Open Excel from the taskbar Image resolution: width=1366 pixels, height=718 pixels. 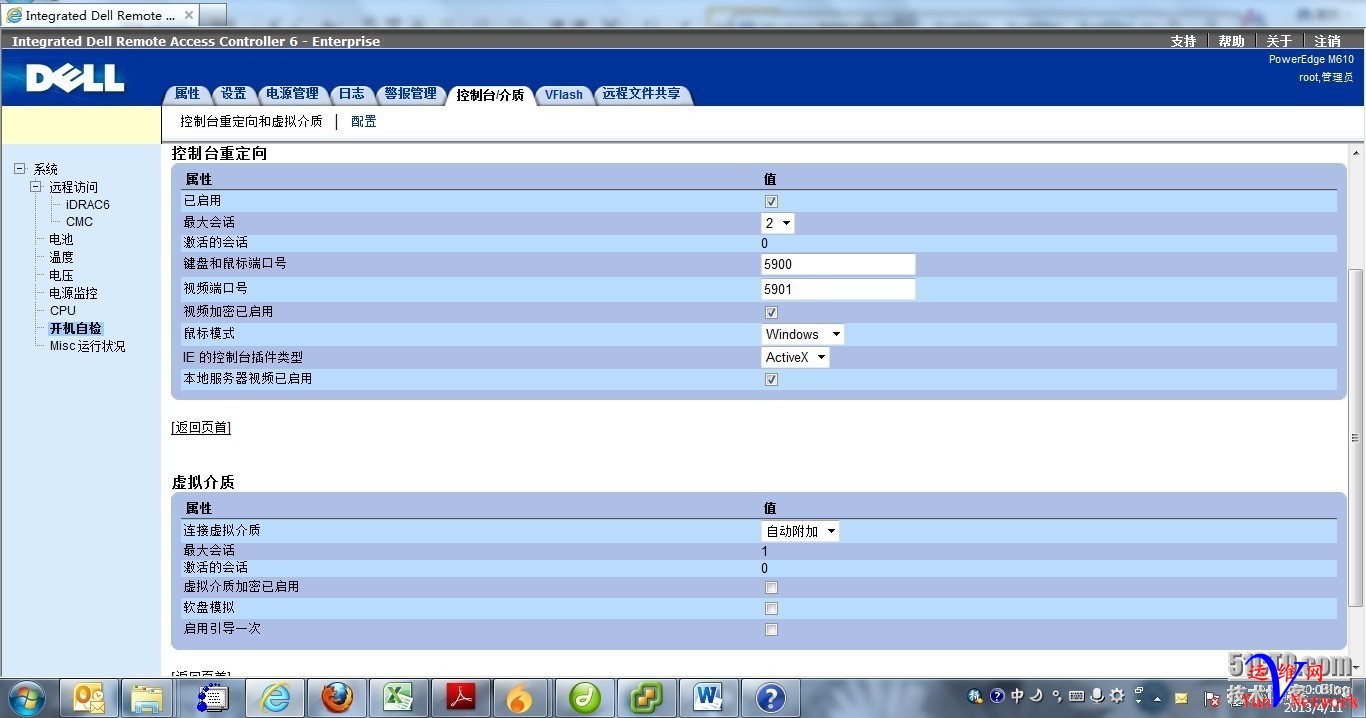(x=398, y=697)
